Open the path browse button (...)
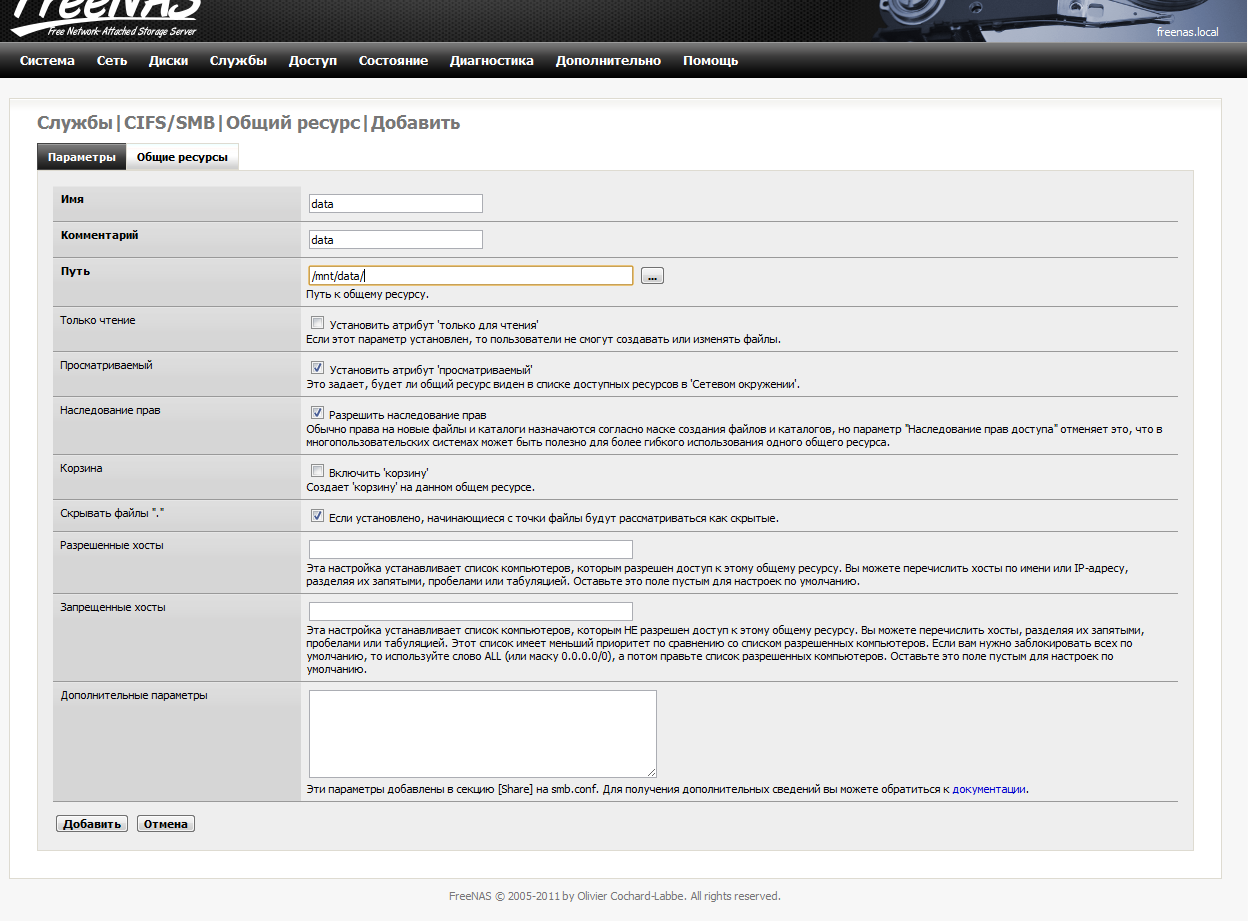The width and height of the screenshot is (1248, 921). click(x=652, y=276)
